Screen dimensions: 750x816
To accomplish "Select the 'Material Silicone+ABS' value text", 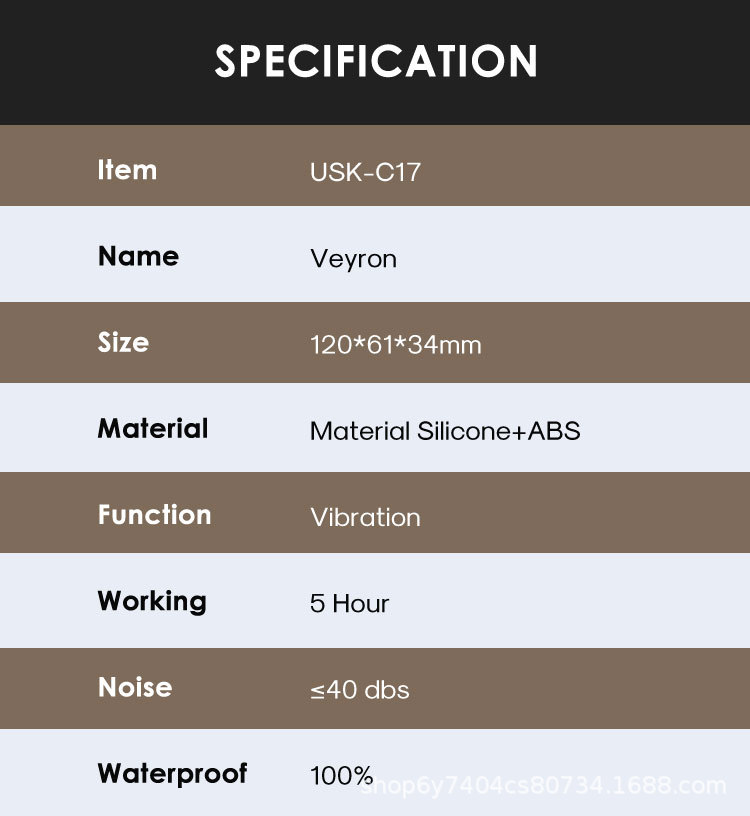I will (445, 431).
